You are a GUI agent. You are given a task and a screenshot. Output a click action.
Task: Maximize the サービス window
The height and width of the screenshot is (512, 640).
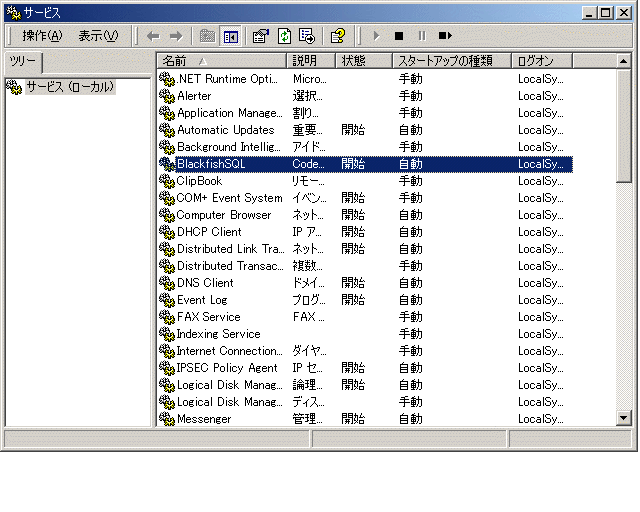[x=605, y=13]
